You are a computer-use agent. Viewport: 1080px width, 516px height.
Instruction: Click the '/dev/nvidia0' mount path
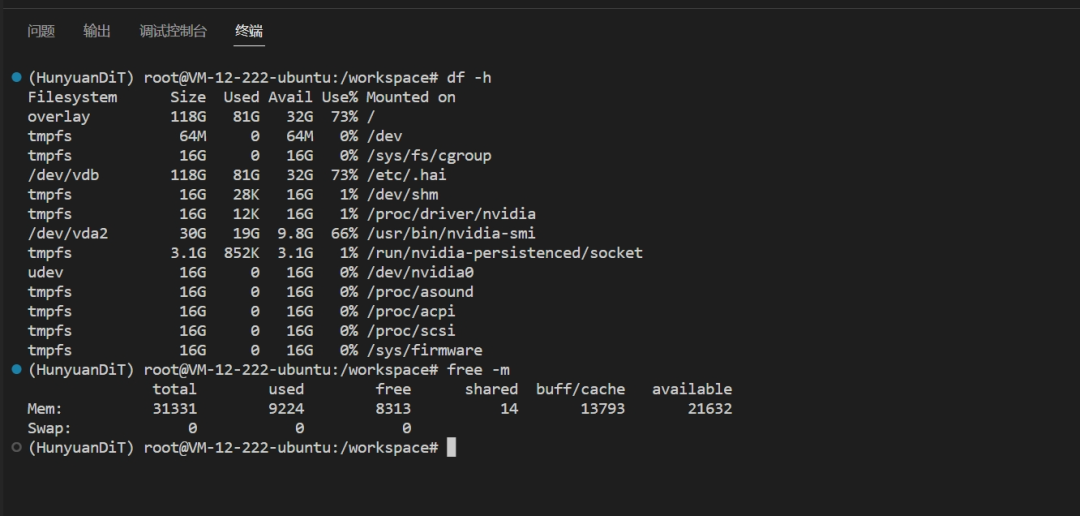click(x=419, y=272)
